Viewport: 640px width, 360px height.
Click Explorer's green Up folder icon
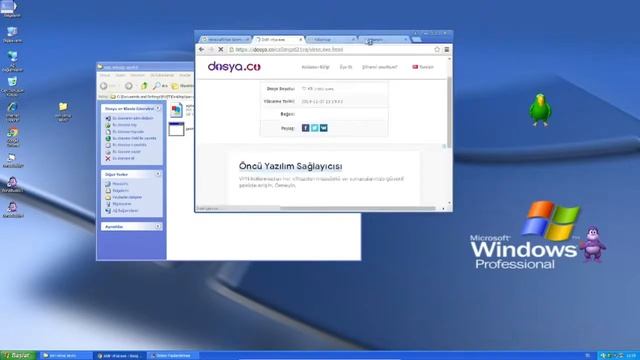click(x=144, y=86)
